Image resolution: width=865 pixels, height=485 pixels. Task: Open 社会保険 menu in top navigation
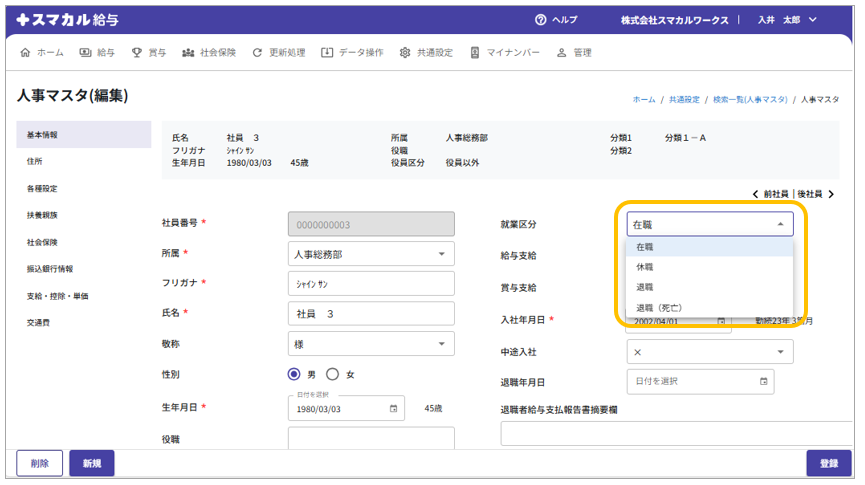click(209, 52)
